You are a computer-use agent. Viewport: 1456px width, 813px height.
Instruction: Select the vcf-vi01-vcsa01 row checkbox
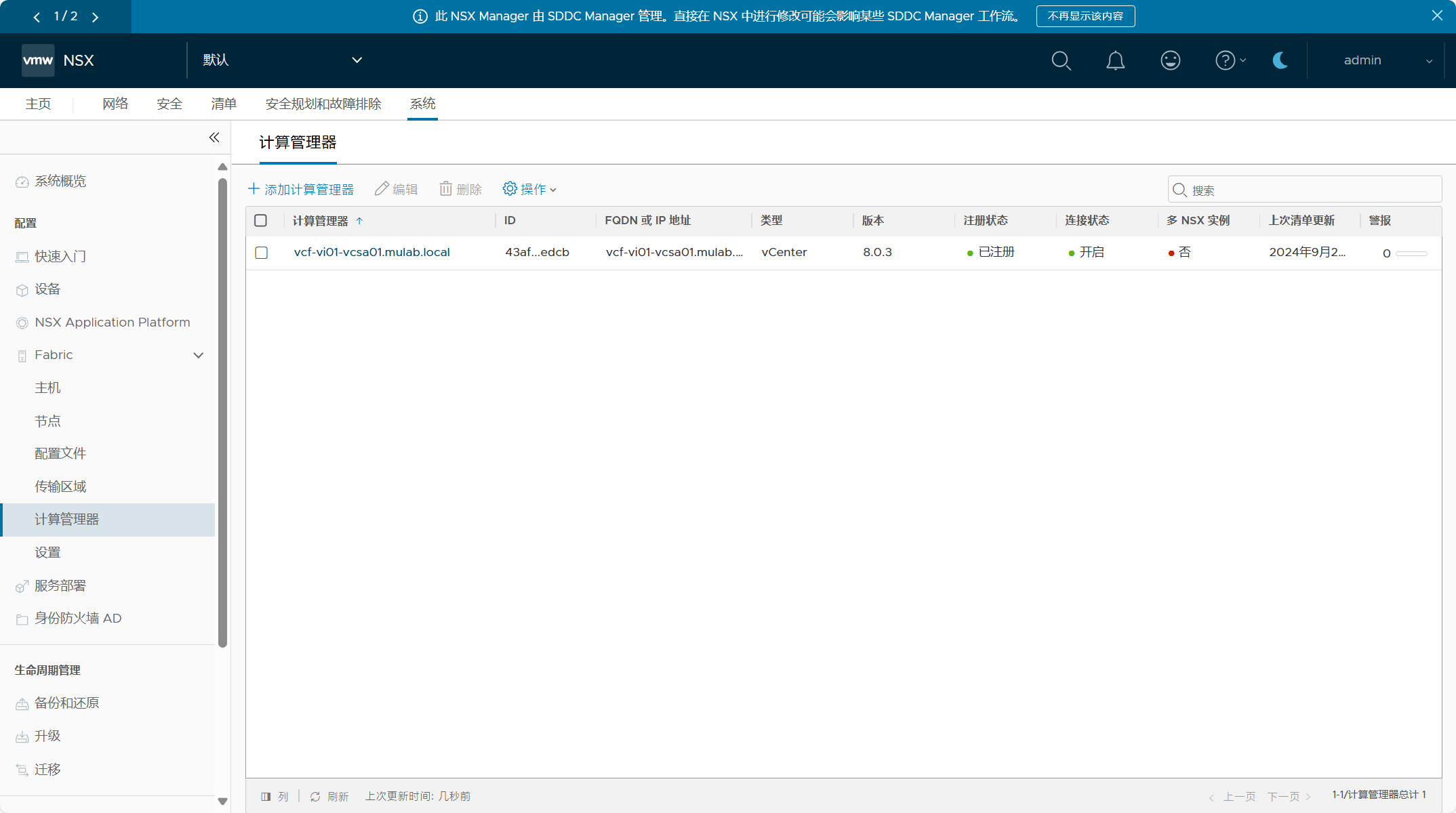262,253
